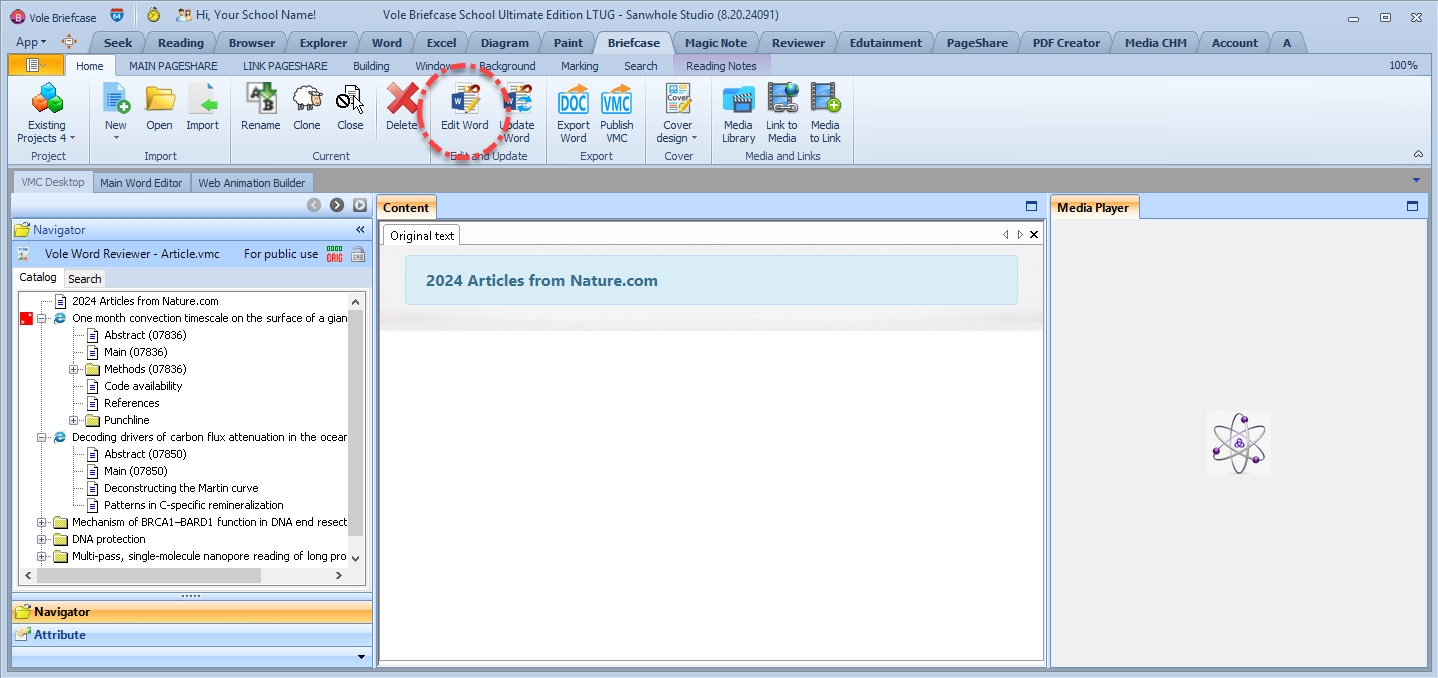The width and height of the screenshot is (1438, 678).
Task: Click the Clone sheep icon
Action: coord(307,101)
